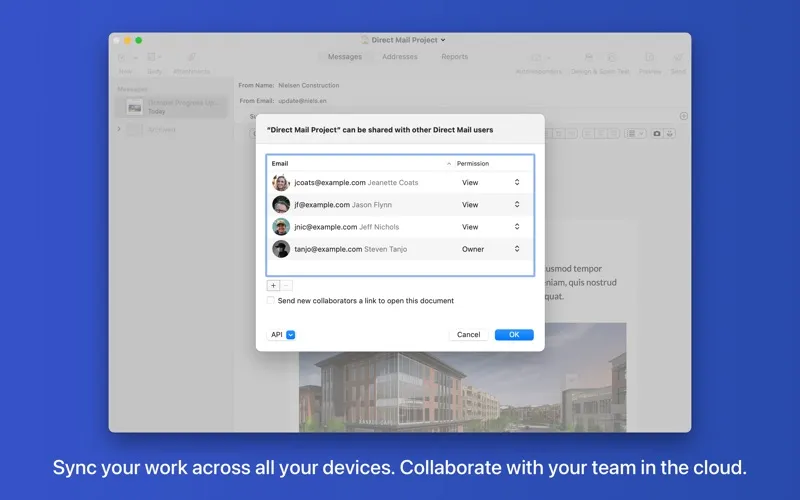
Task: Click Jeanette Coats' avatar picture
Action: (281, 183)
